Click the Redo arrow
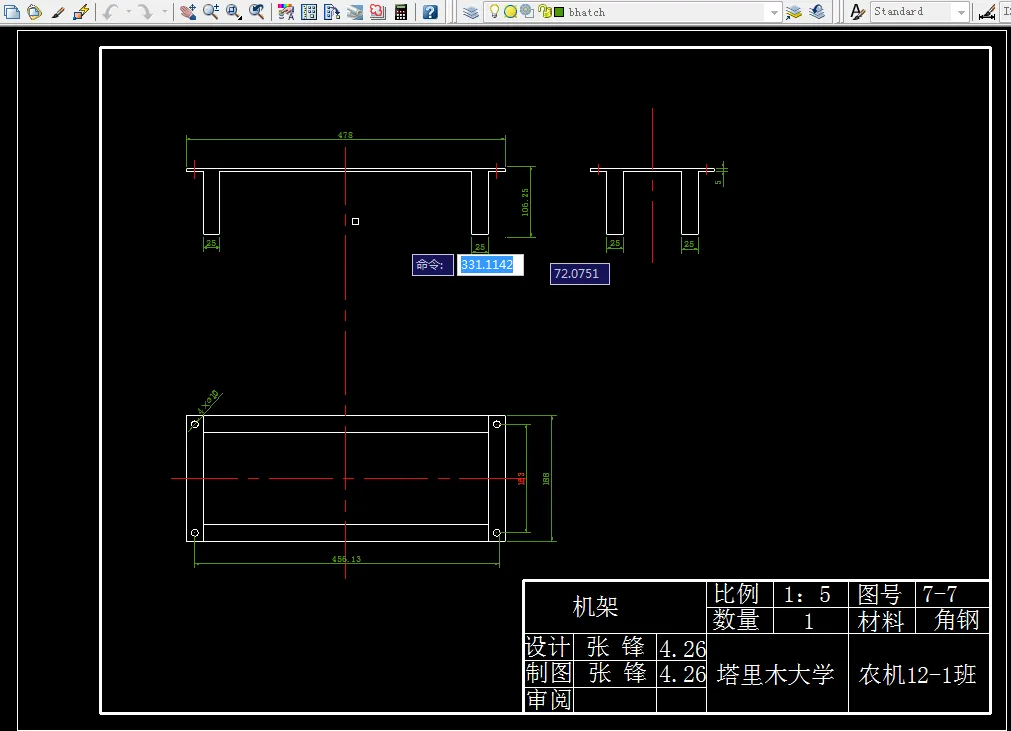This screenshot has width=1011, height=731. (146, 12)
